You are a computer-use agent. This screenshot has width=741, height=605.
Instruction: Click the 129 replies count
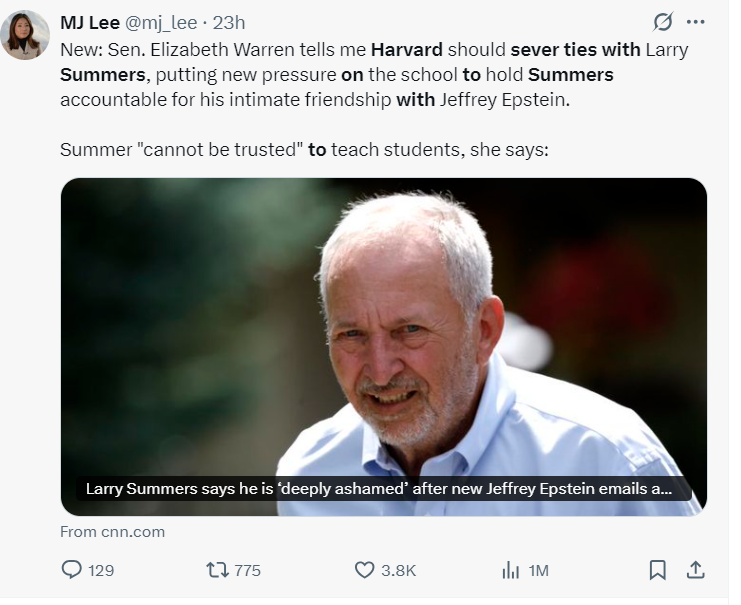pos(101,570)
